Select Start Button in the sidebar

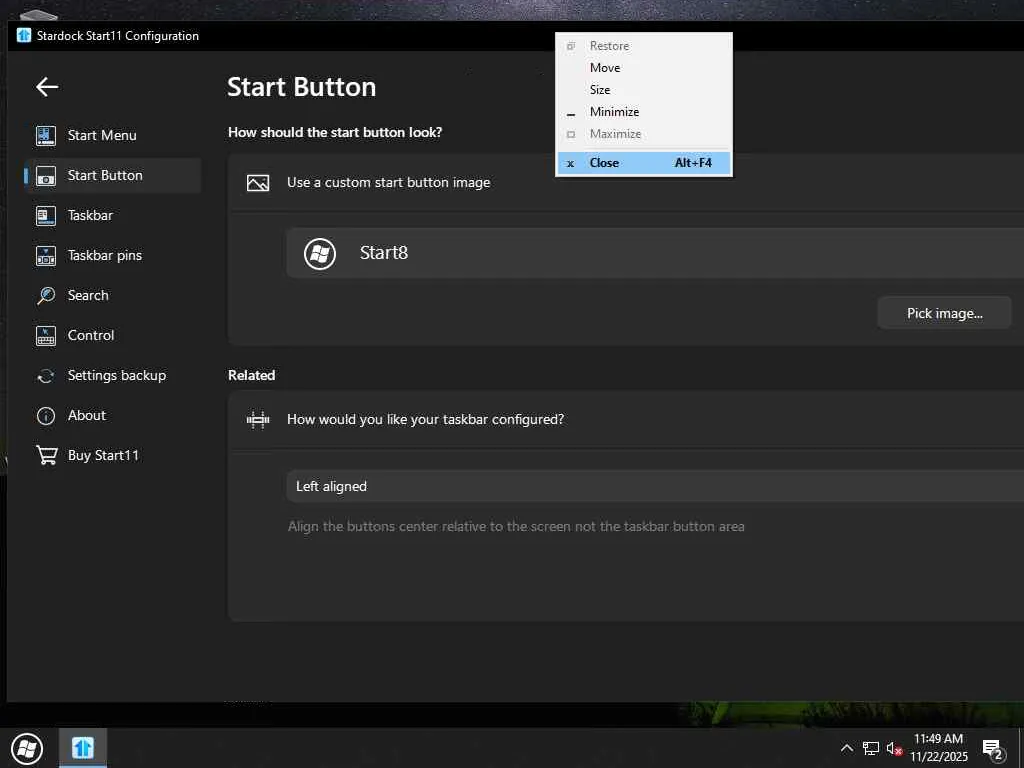112,175
